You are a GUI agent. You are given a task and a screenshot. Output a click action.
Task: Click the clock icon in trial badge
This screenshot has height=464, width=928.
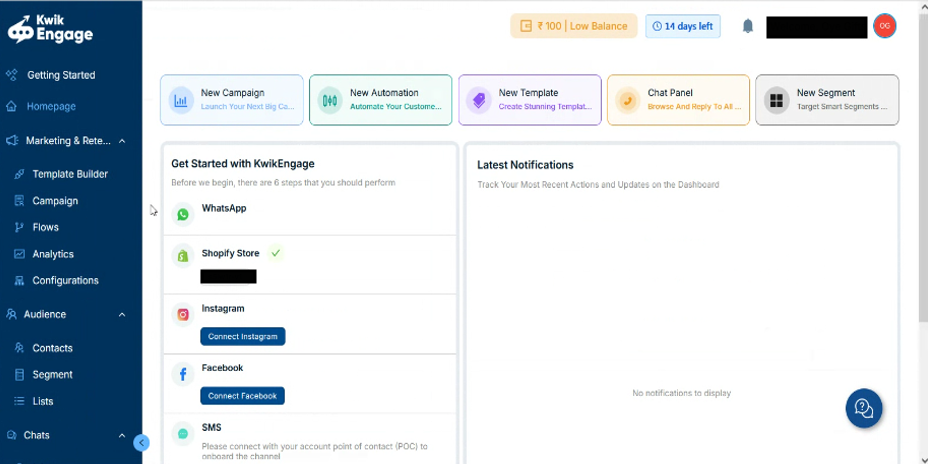[657, 26]
